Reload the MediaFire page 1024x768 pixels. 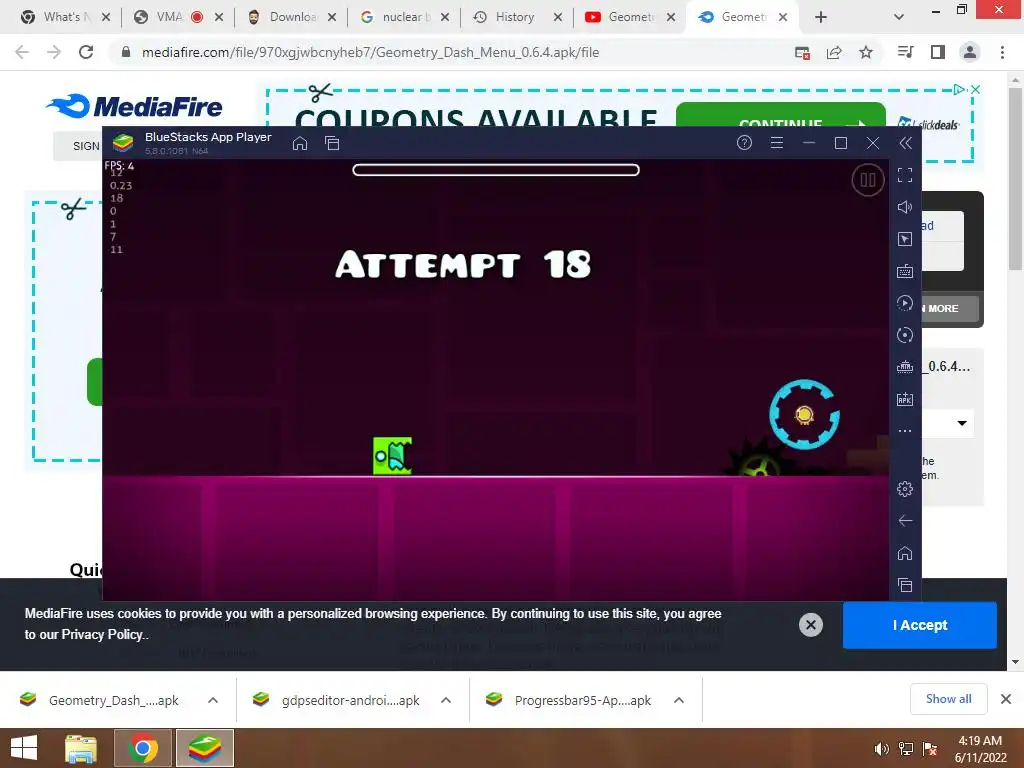86,52
